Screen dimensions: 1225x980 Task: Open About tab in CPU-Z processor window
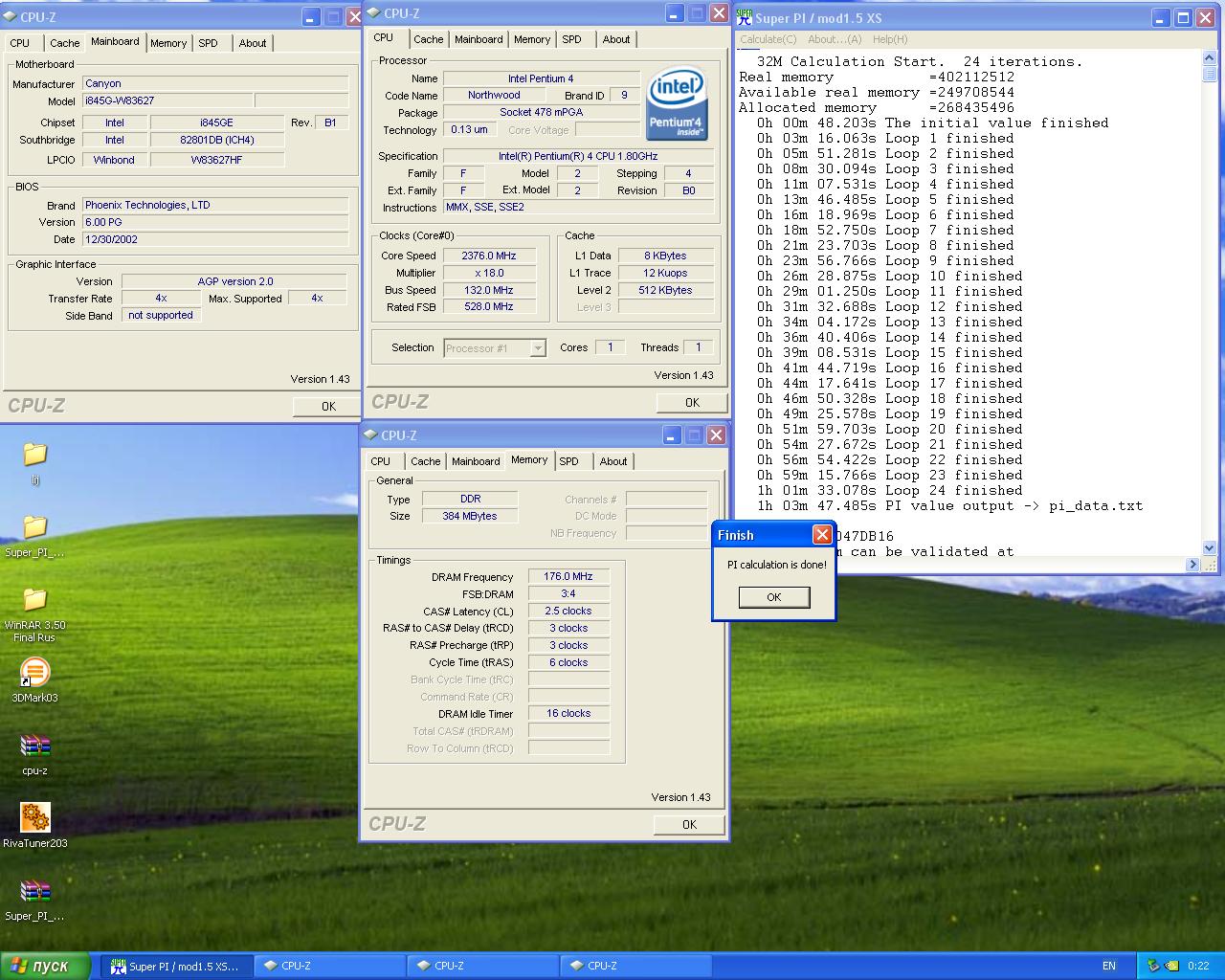click(616, 39)
